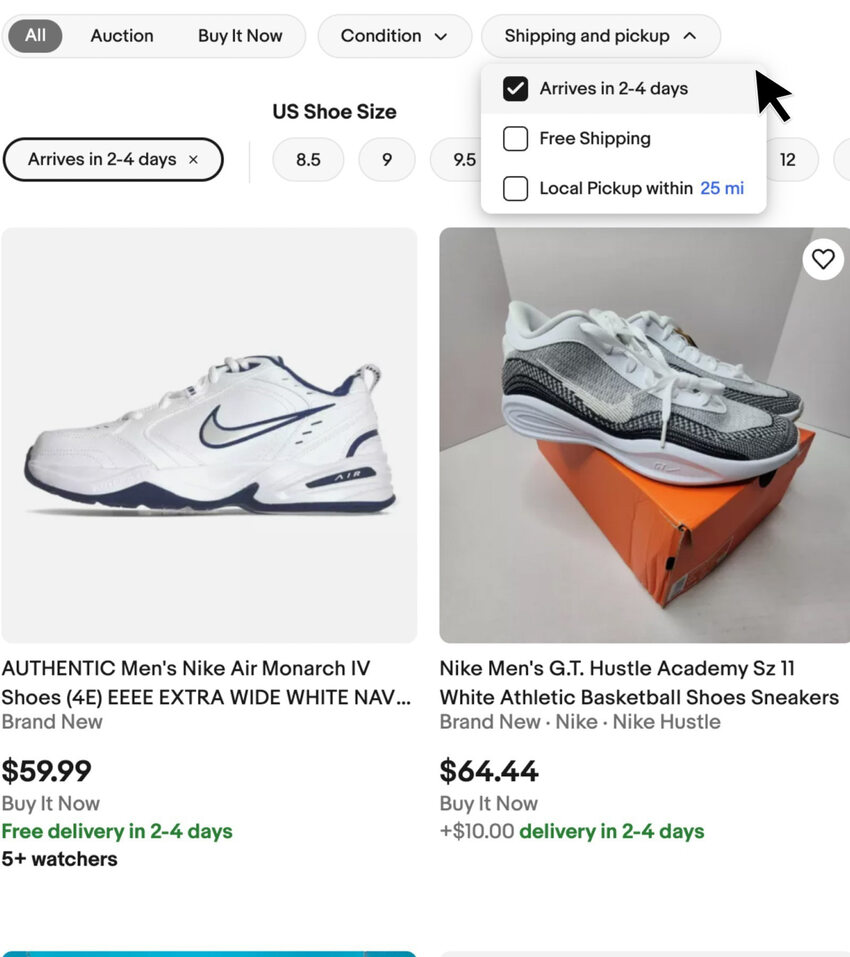View the G.T. Hustle Academy shoe image
The image size is (850, 957).
point(644,435)
